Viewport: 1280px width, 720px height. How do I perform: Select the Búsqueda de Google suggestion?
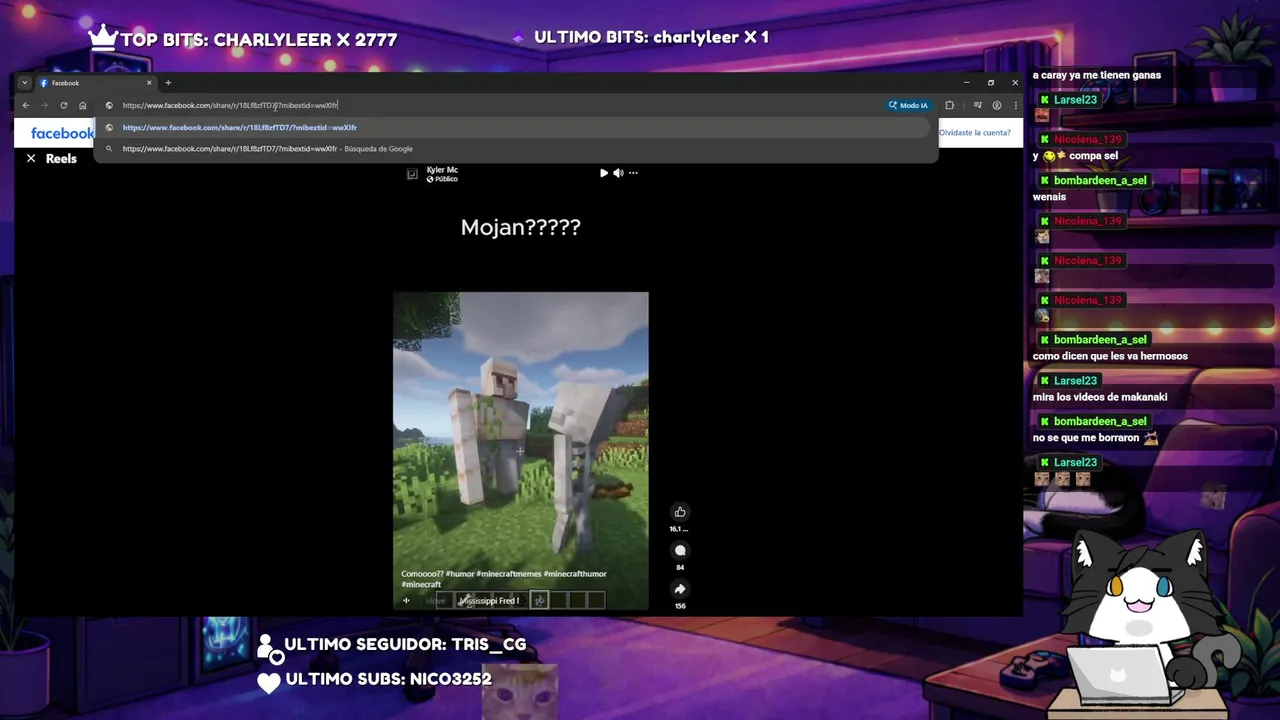[x=516, y=149]
